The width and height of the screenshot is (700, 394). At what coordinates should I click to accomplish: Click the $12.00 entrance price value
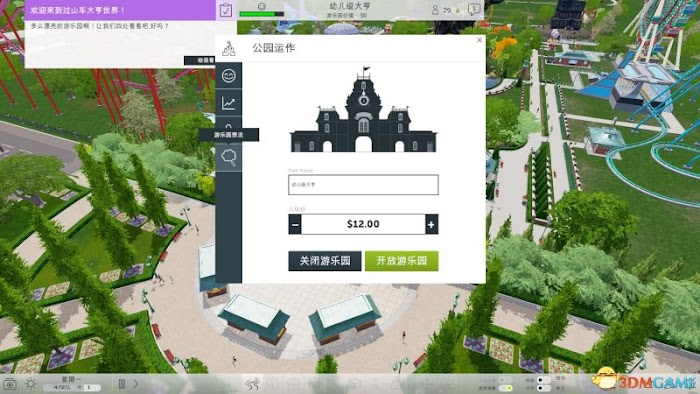pos(363,224)
